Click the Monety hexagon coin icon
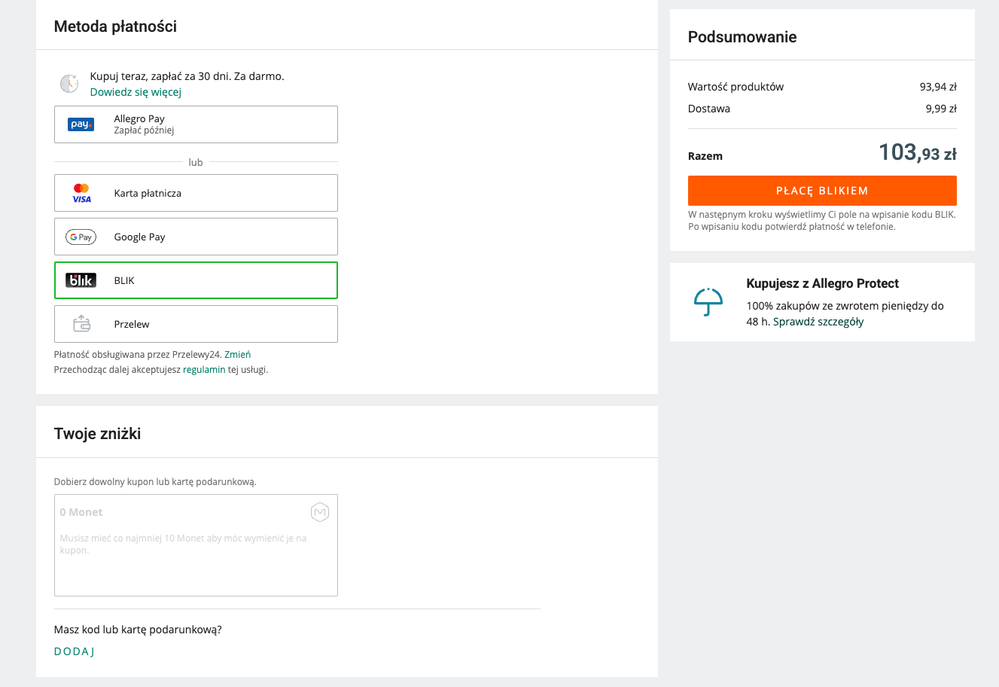The width and height of the screenshot is (999, 687). click(x=320, y=512)
